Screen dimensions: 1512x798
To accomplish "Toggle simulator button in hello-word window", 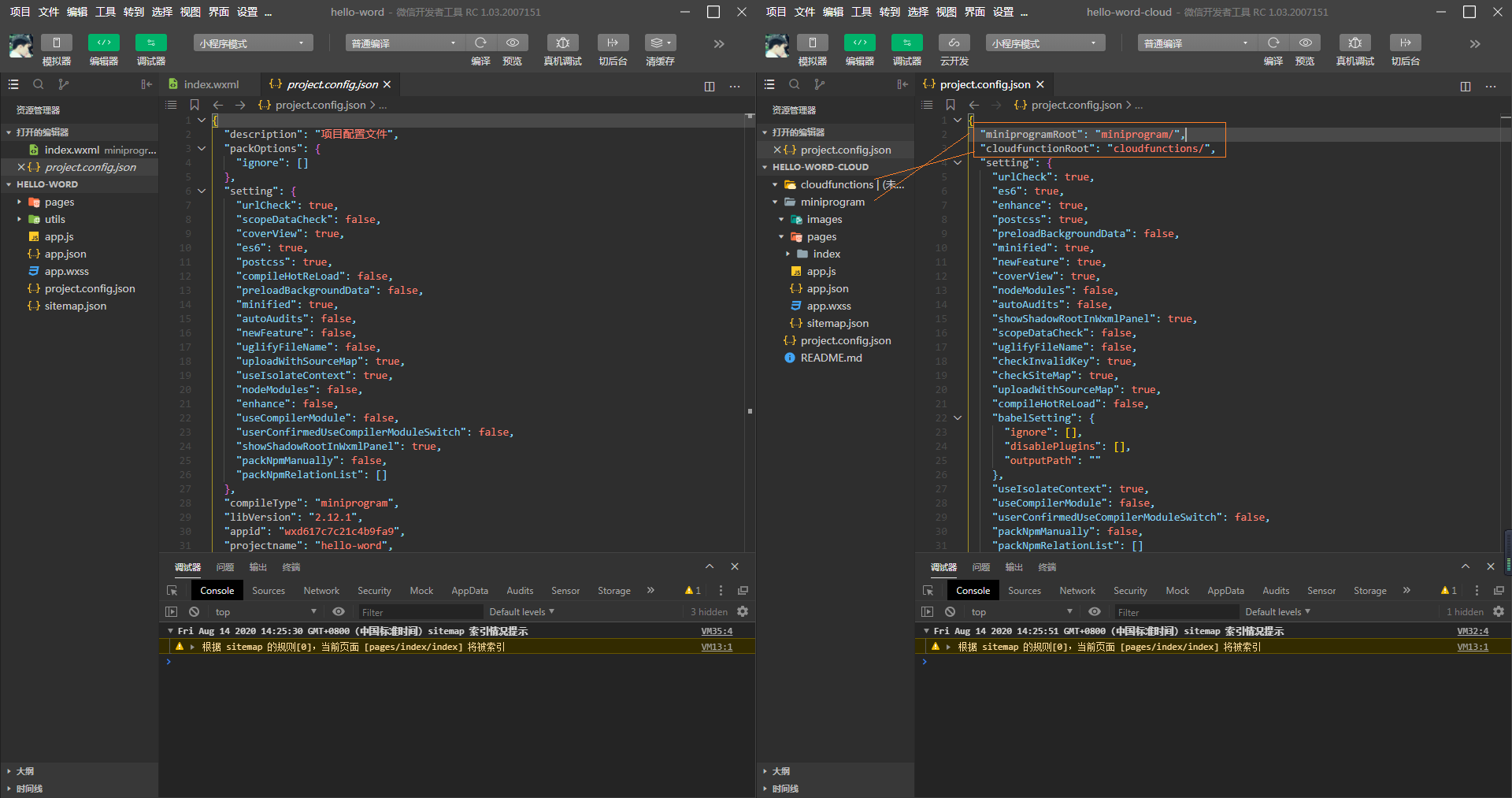I will (x=57, y=43).
